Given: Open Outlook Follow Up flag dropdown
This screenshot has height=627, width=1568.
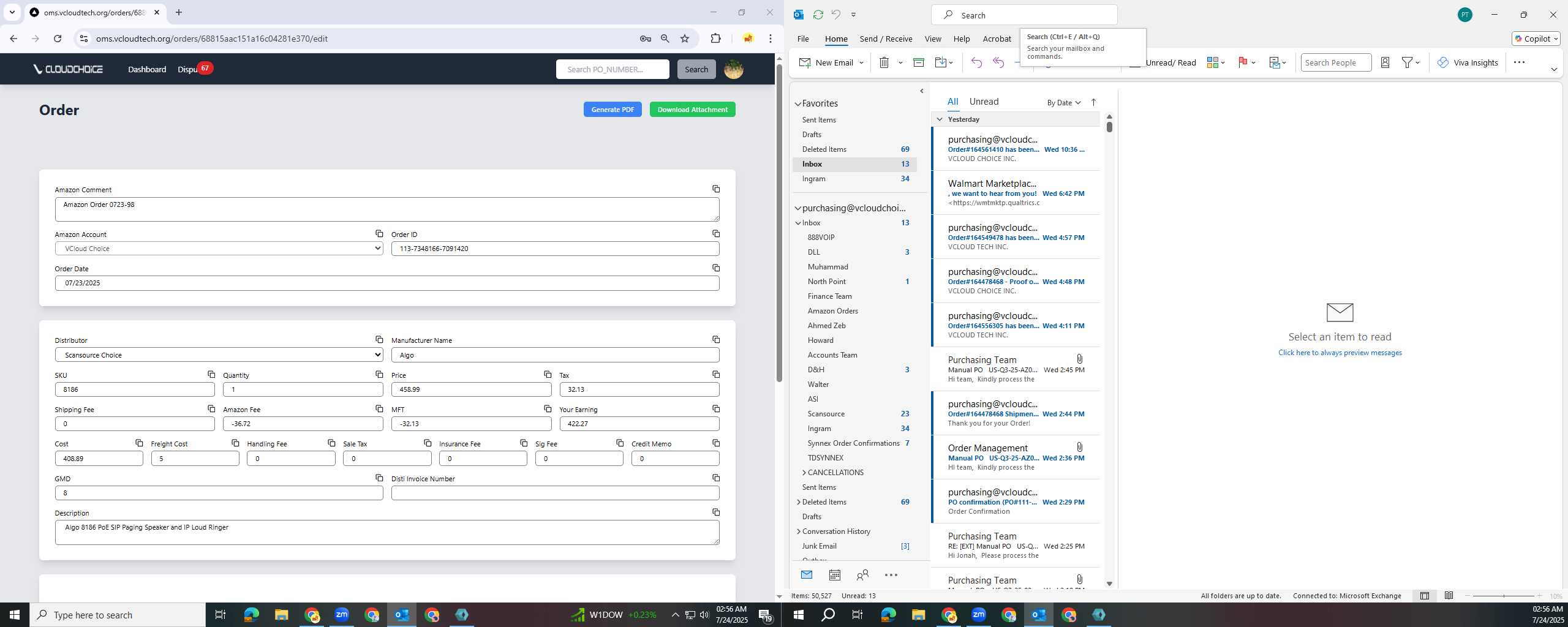Looking at the screenshot, I should click(x=1247, y=62).
